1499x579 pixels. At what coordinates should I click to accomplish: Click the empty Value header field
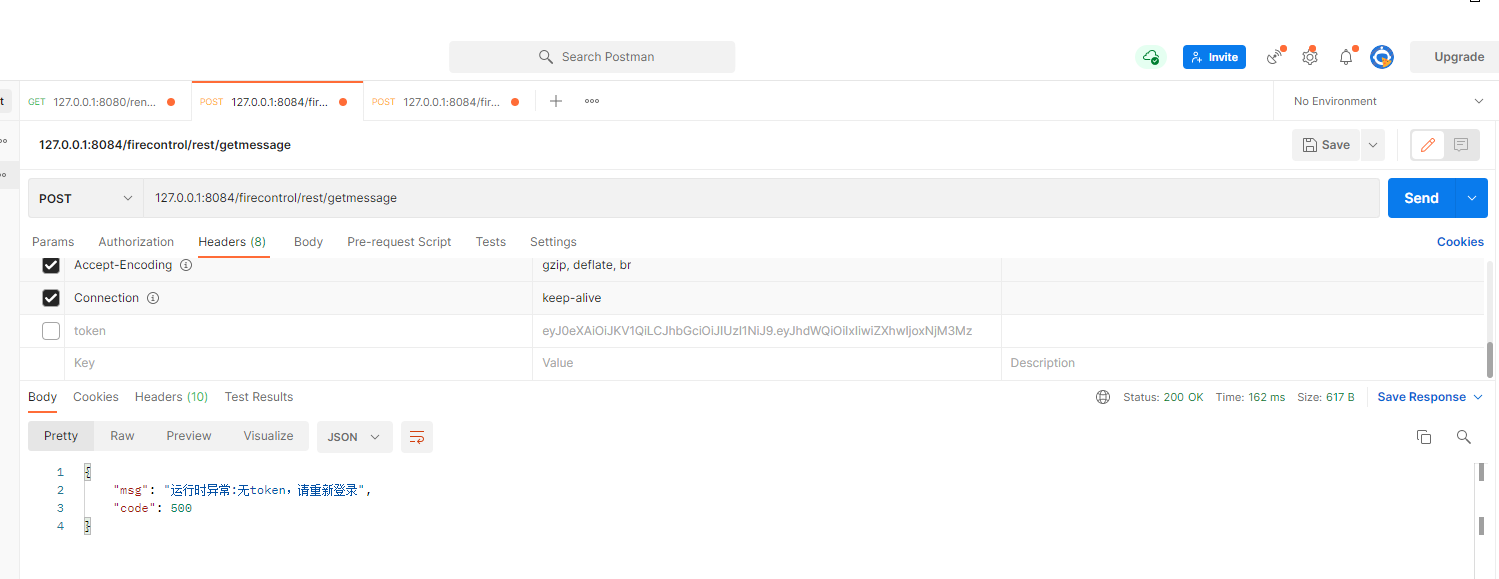766,363
